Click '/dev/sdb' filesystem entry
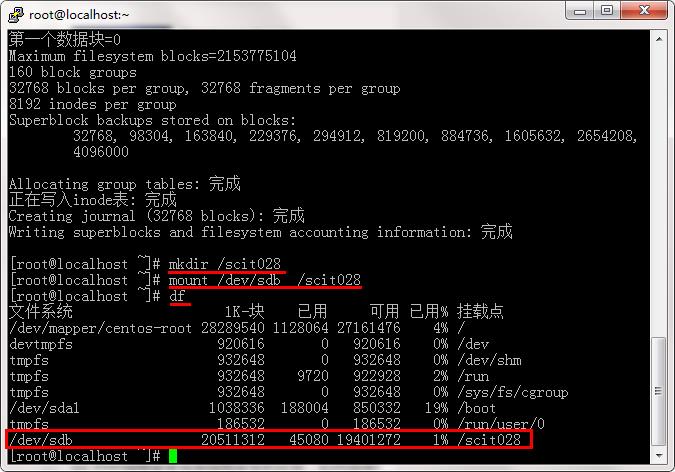The height and width of the screenshot is (472, 675). tap(41, 440)
